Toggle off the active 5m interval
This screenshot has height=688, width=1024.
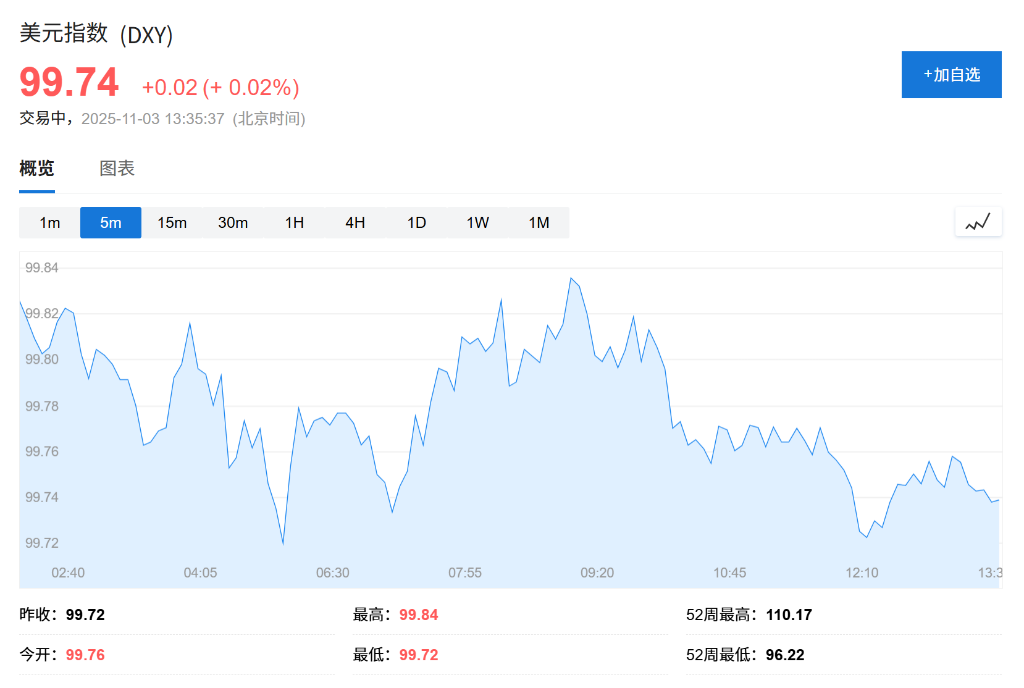coord(110,222)
